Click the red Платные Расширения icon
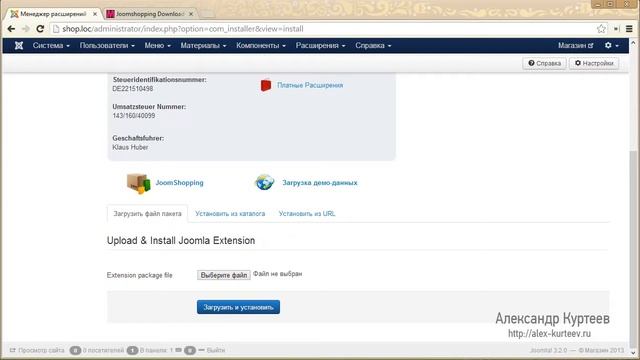640x360 pixels. [266, 85]
